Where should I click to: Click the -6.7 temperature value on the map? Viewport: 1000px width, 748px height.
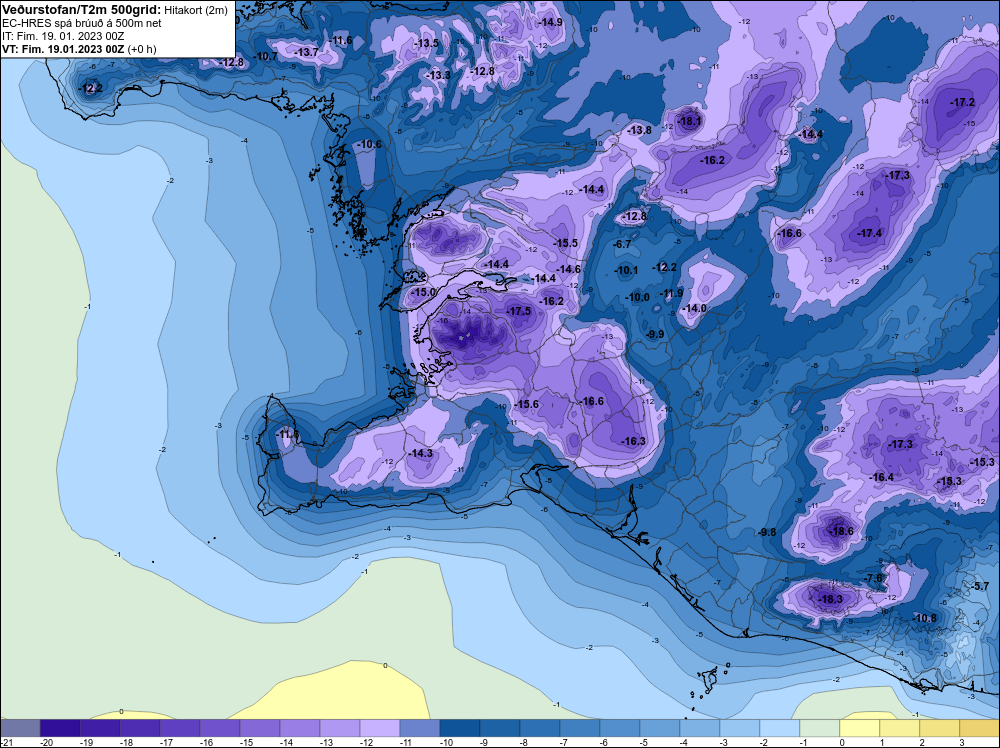click(622, 244)
